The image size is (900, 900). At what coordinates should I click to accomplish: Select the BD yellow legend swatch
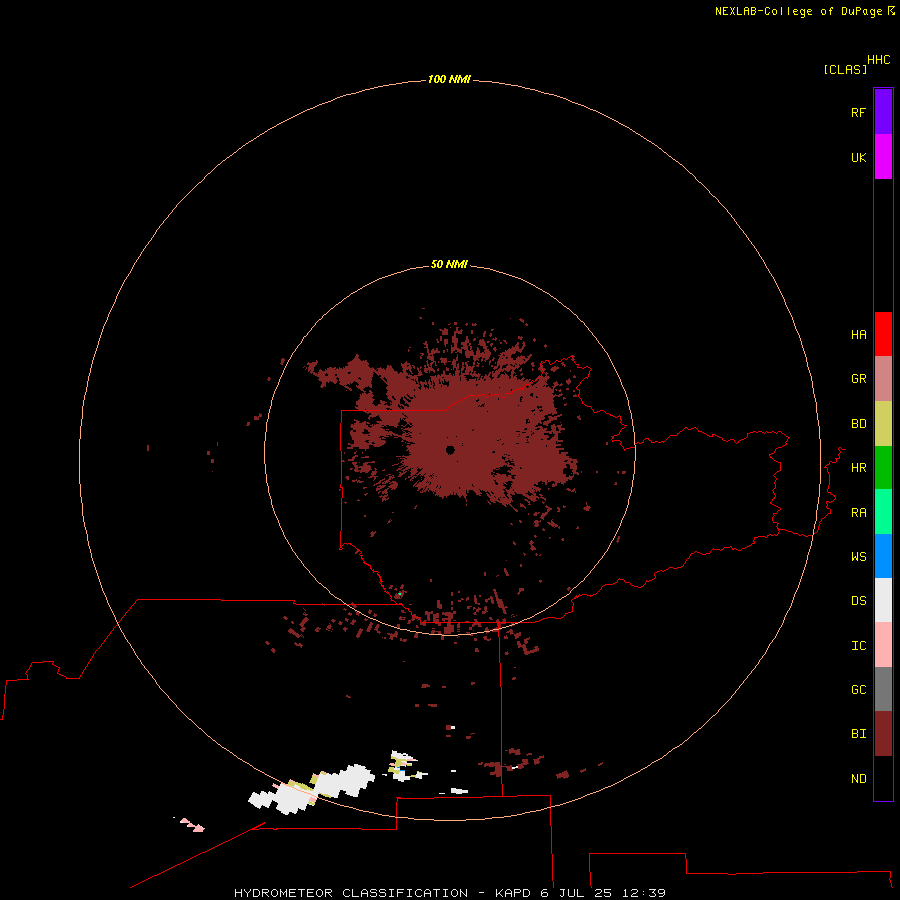click(x=883, y=424)
